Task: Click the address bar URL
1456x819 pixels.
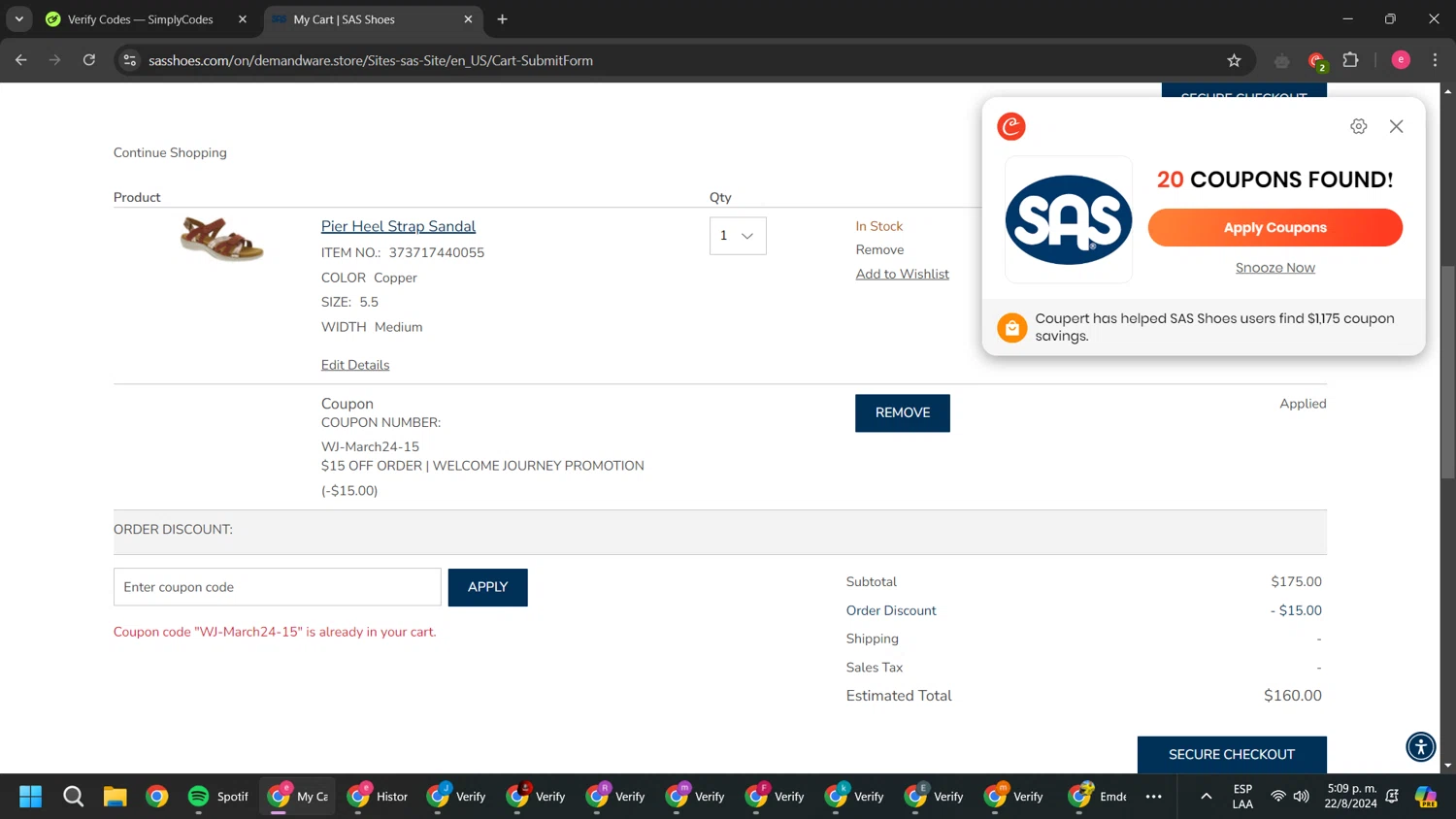Action: (371, 60)
